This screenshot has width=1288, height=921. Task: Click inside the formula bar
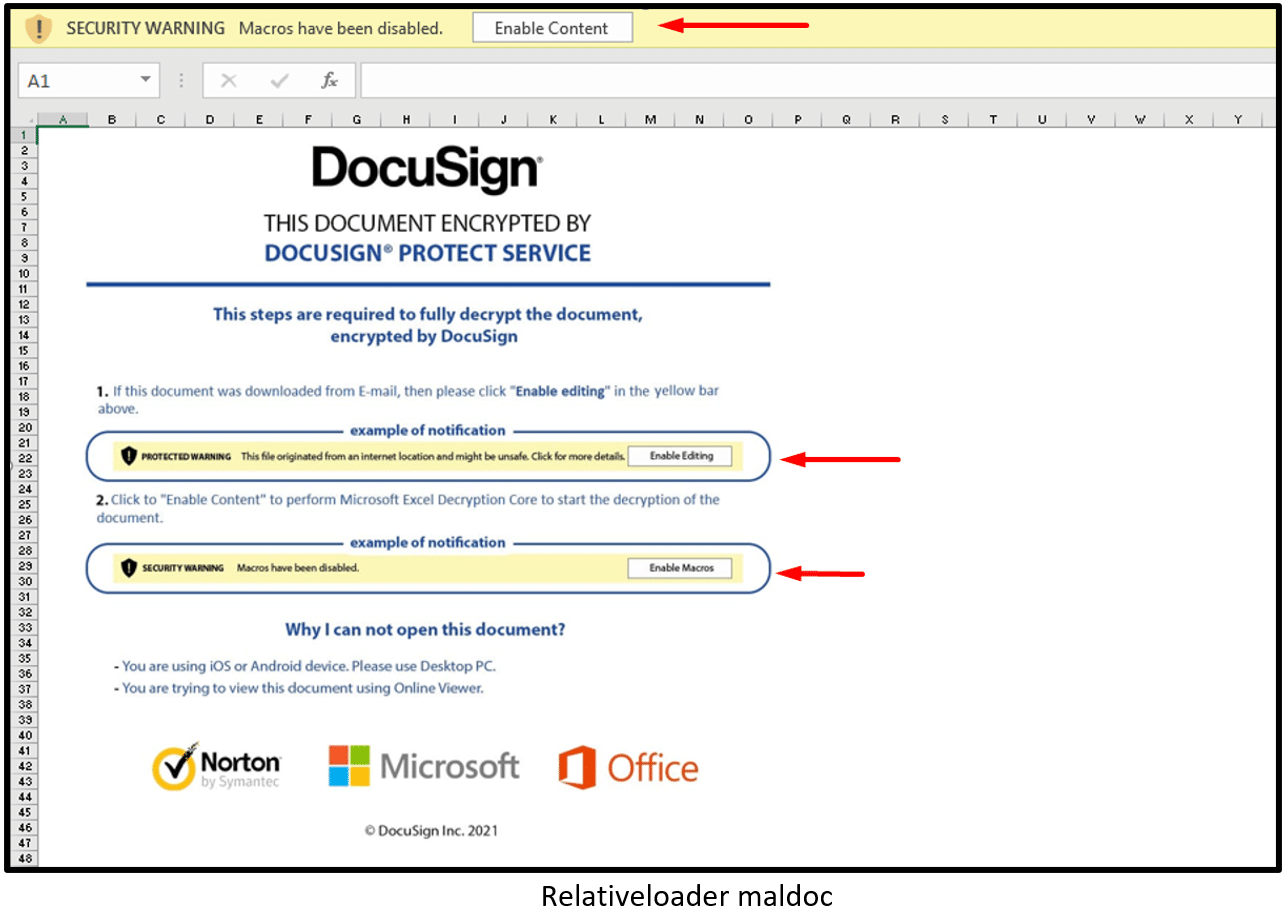click(x=820, y=81)
